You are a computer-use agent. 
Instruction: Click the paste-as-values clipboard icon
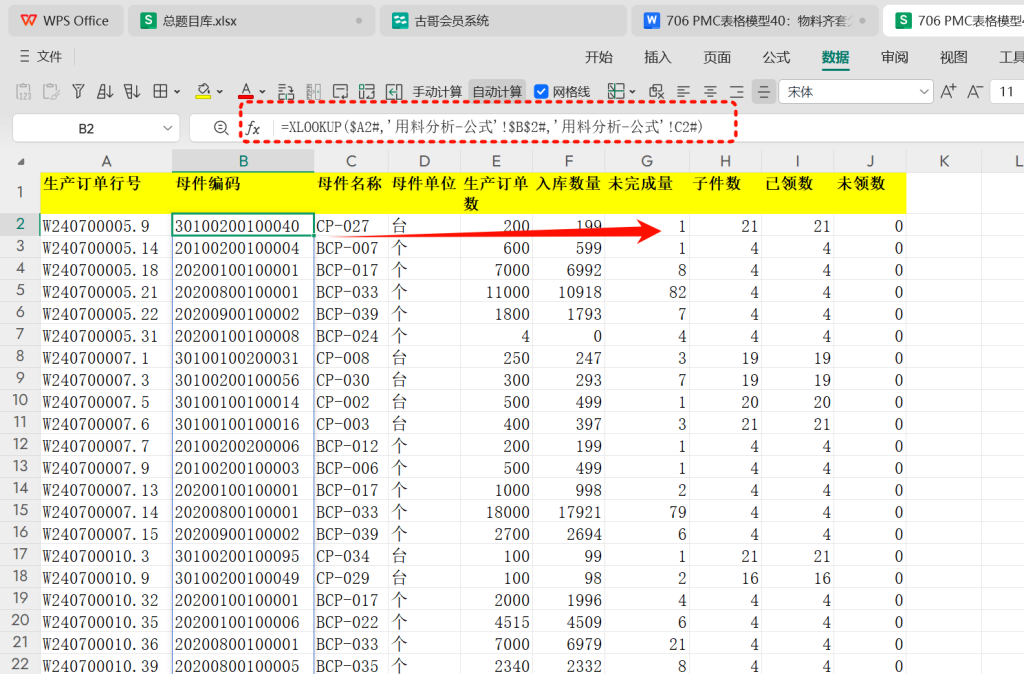point(23,91)
